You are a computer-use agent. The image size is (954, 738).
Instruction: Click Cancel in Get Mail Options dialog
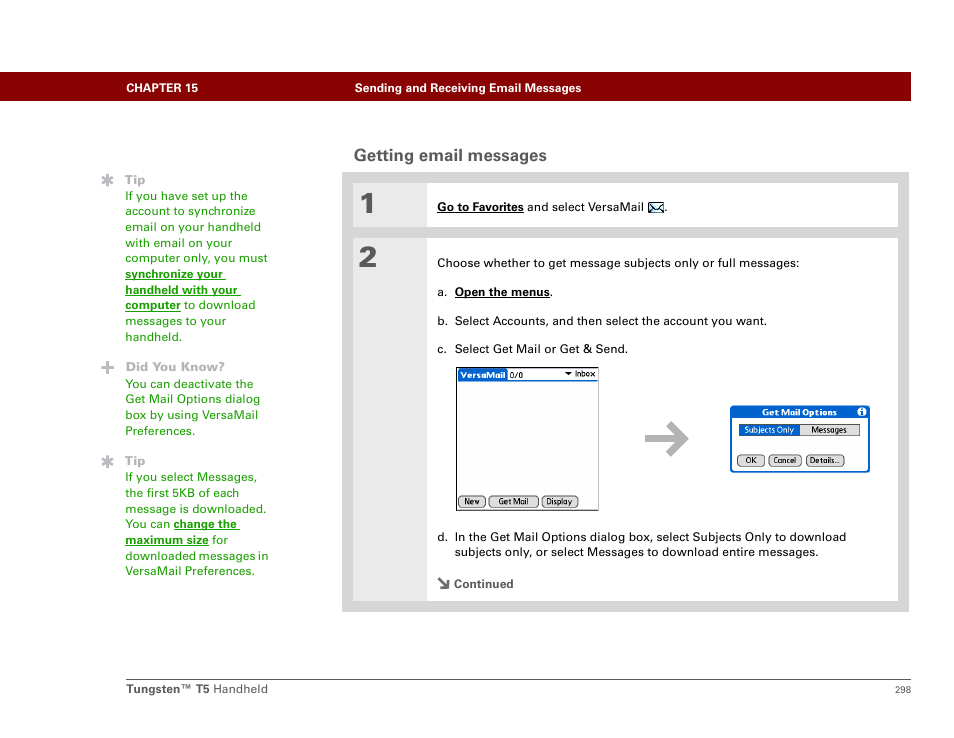pyautogui.click(x=784, y=460)
